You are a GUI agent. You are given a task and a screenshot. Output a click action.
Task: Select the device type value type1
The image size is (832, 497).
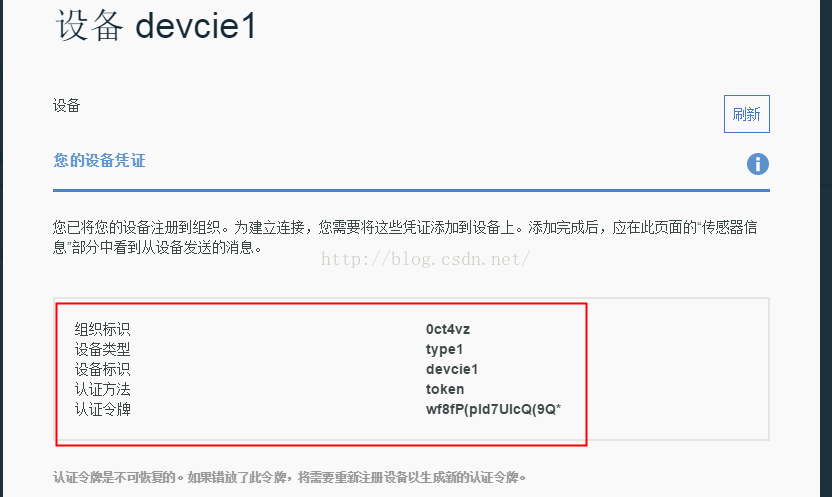pyautogui.click(x=444, y=349)
